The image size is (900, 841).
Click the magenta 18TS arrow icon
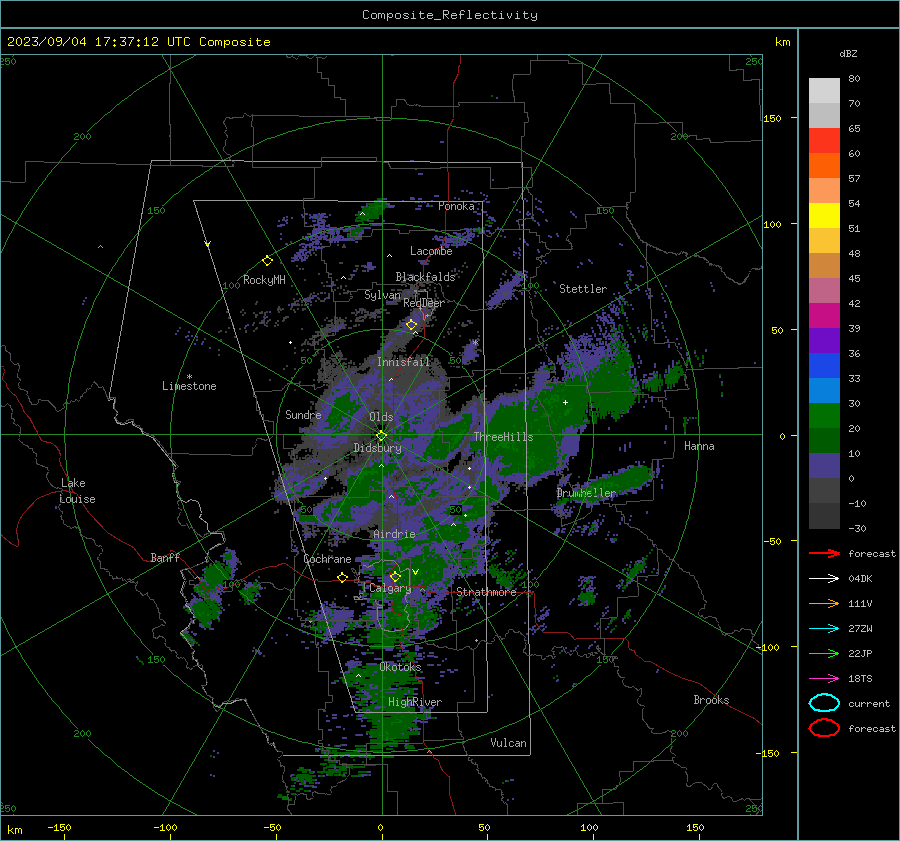click(x=824, y=679)
